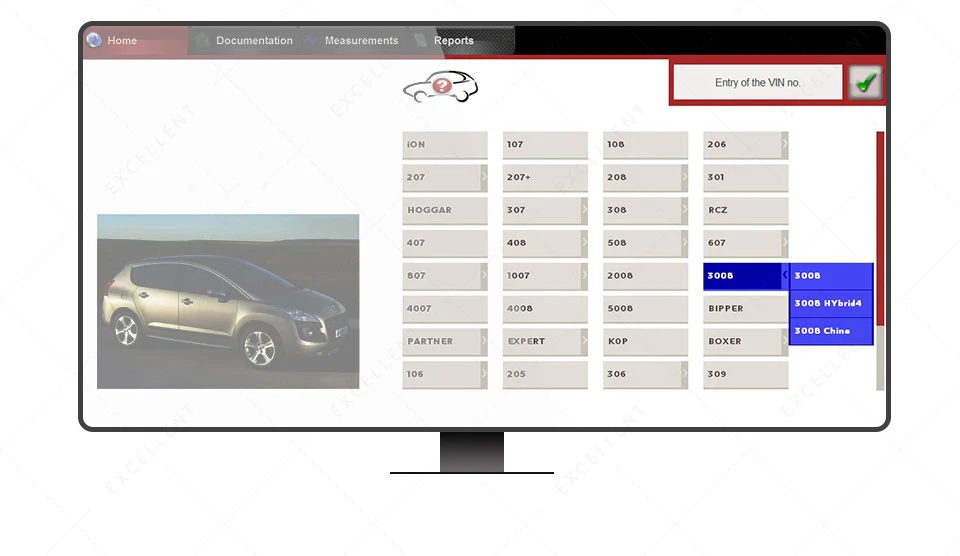Select the 407 model button
The height and width of the screenshot is (556, 960).
click(x=445, y=243)
